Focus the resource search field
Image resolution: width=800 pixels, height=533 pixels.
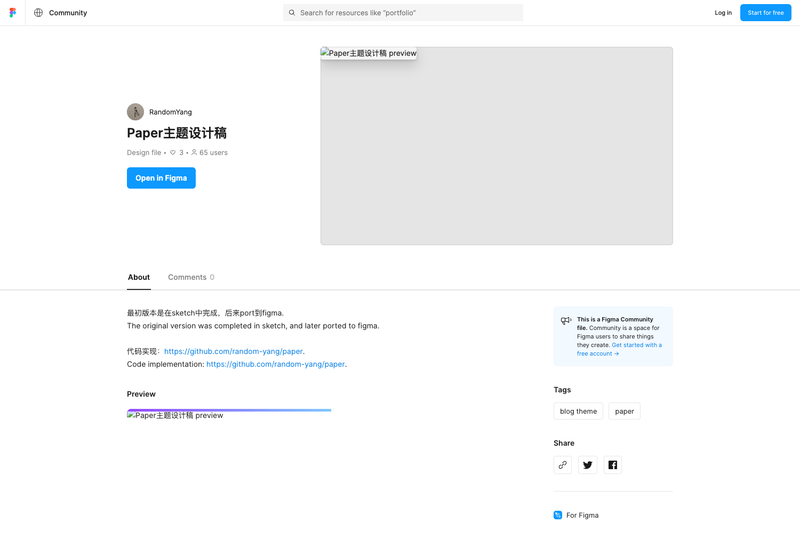point(403,13)
